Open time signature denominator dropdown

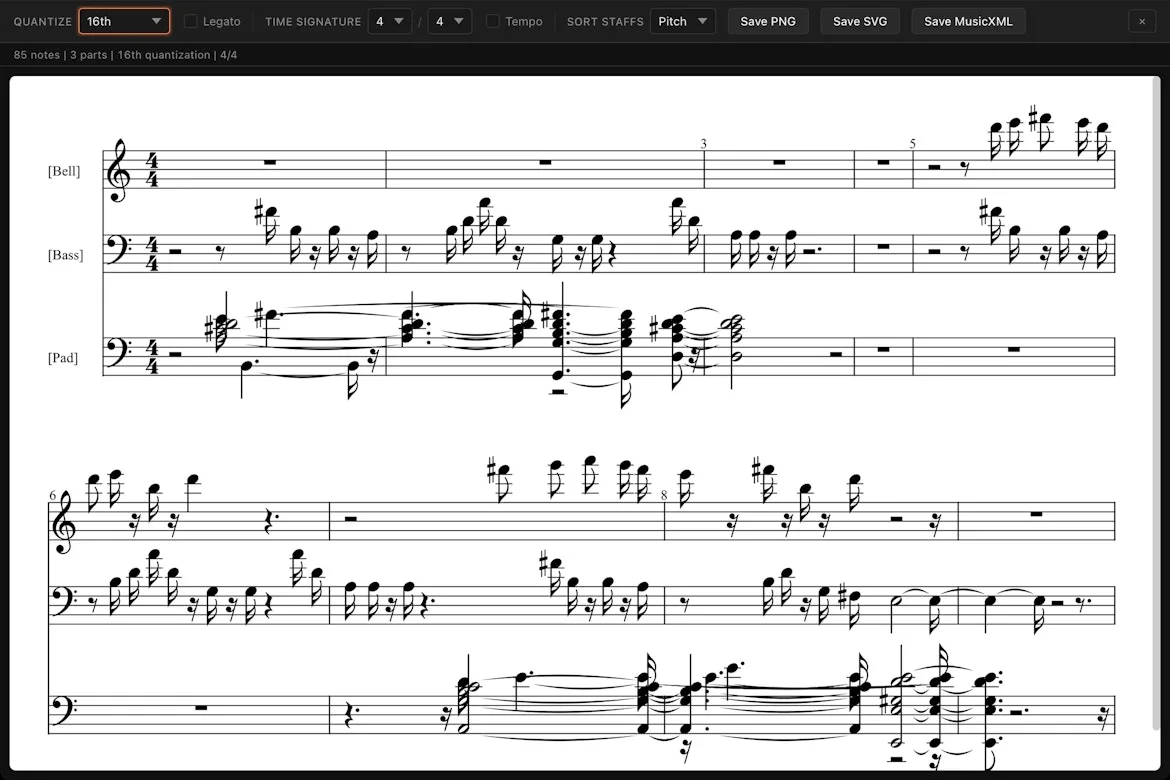449,21
